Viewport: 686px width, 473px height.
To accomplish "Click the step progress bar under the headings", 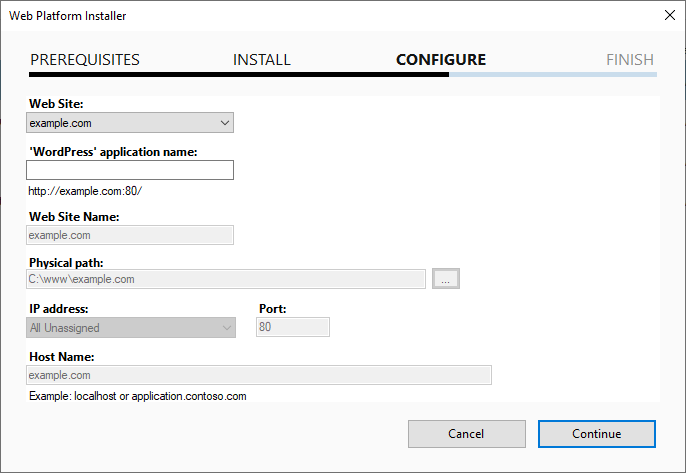I will point(342,74).
